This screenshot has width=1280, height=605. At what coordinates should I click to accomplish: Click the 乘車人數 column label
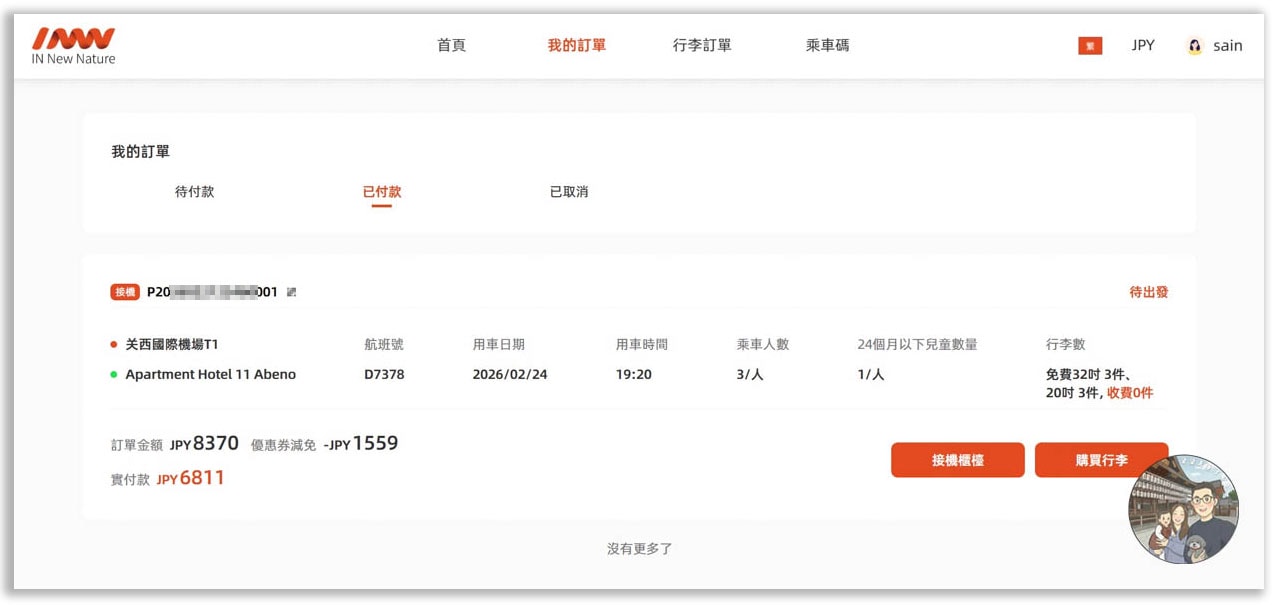pyautogui.click(x=763, y=344)
